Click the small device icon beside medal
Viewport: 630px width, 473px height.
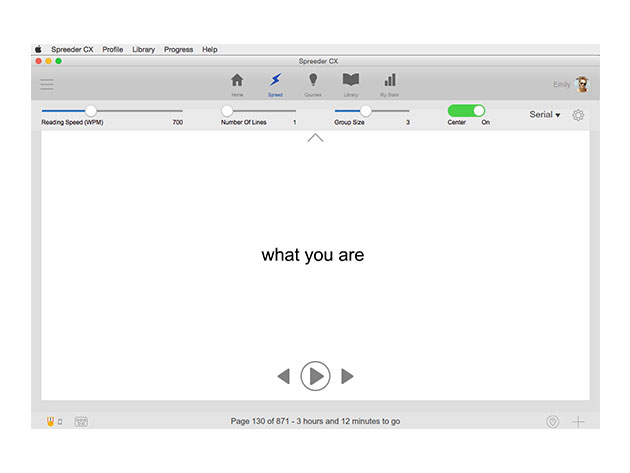60,422
